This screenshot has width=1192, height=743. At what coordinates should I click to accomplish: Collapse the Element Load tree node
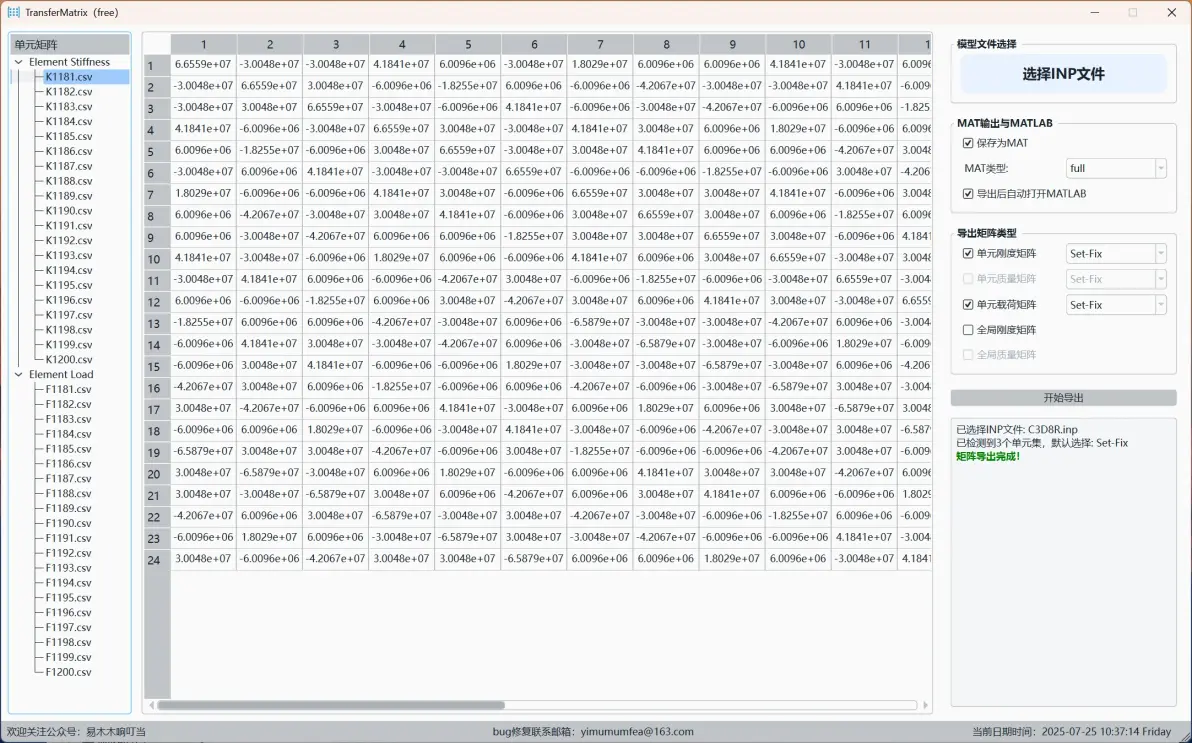tap(19, 374)
